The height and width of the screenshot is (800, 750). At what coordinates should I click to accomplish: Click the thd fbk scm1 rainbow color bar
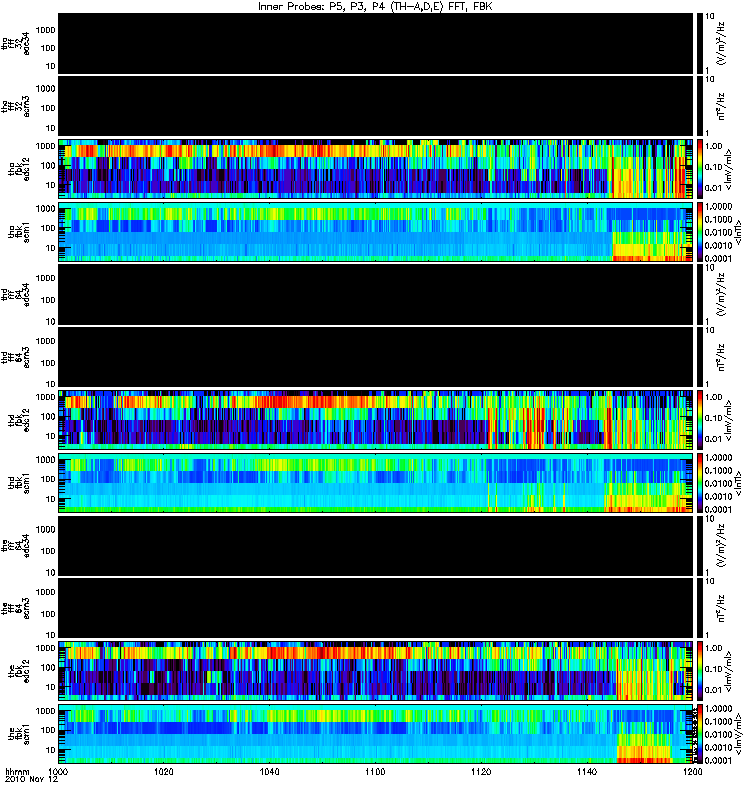700,483
